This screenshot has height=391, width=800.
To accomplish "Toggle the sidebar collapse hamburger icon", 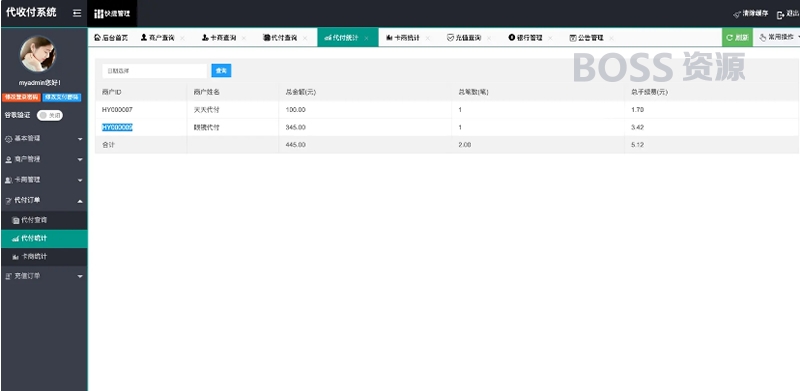I will tap(77, 13).
